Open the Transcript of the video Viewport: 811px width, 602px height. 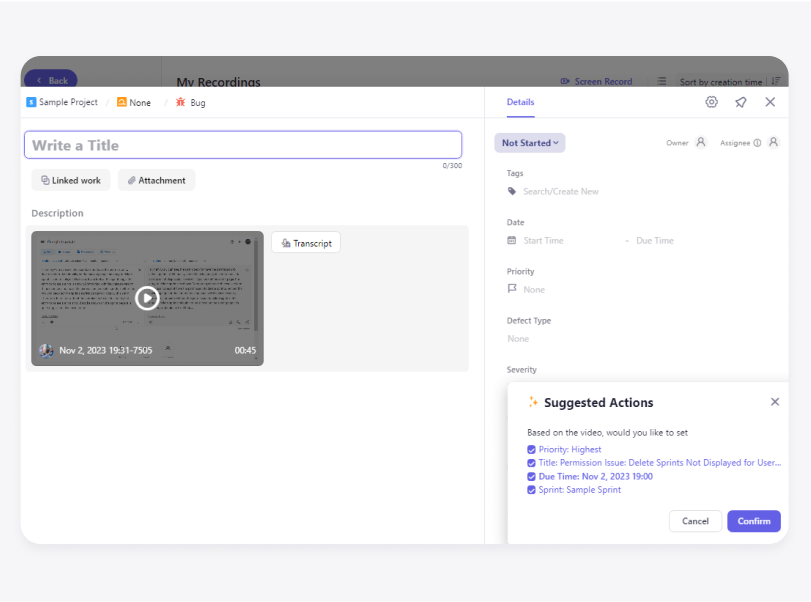[306, 243]
